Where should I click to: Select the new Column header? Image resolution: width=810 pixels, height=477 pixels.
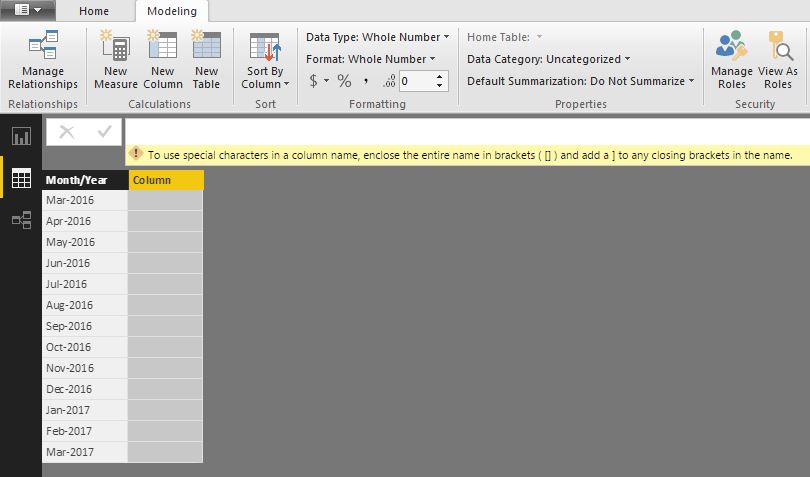point(166,180)
